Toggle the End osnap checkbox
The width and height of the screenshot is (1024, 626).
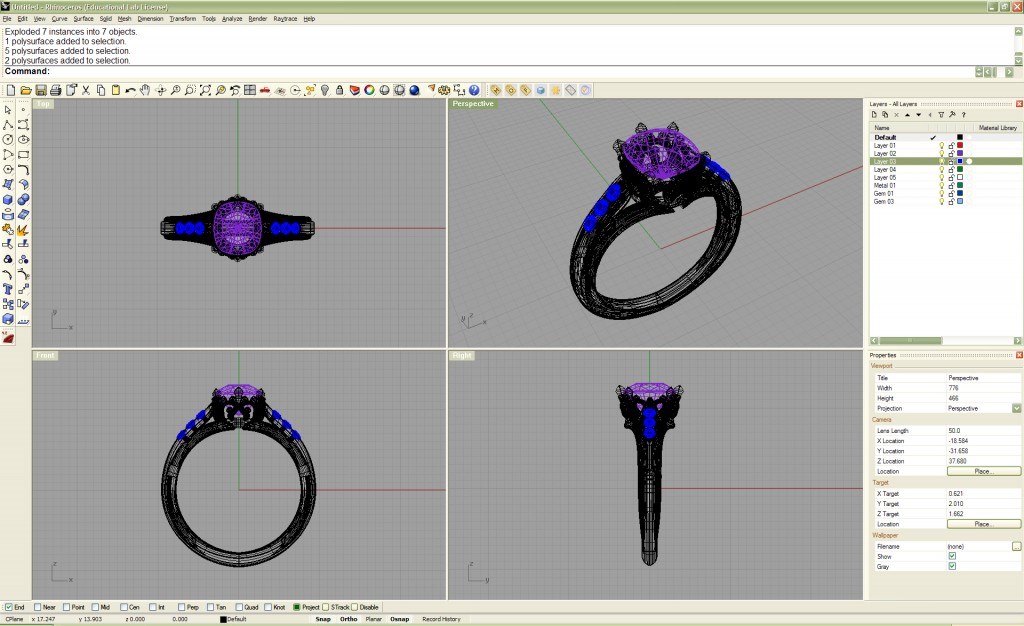[x=9, y=607]
